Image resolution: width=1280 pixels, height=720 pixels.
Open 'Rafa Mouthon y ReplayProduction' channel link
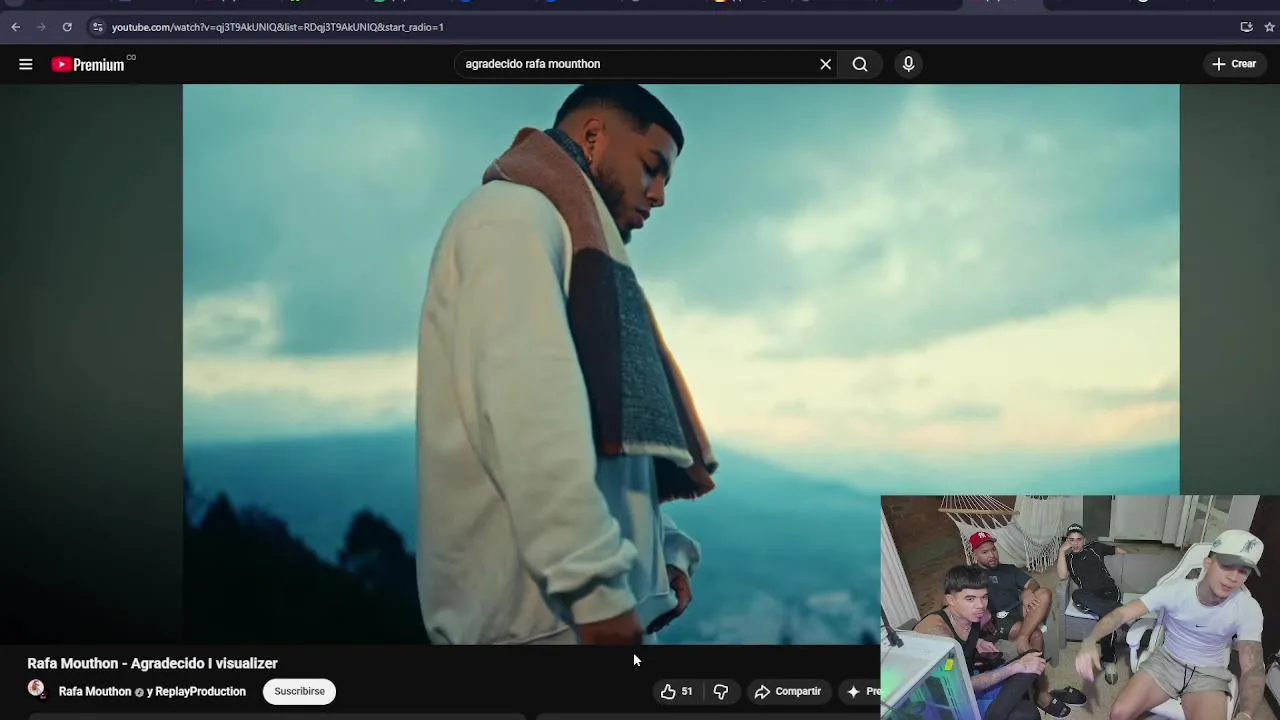click(x=152, y=691)
